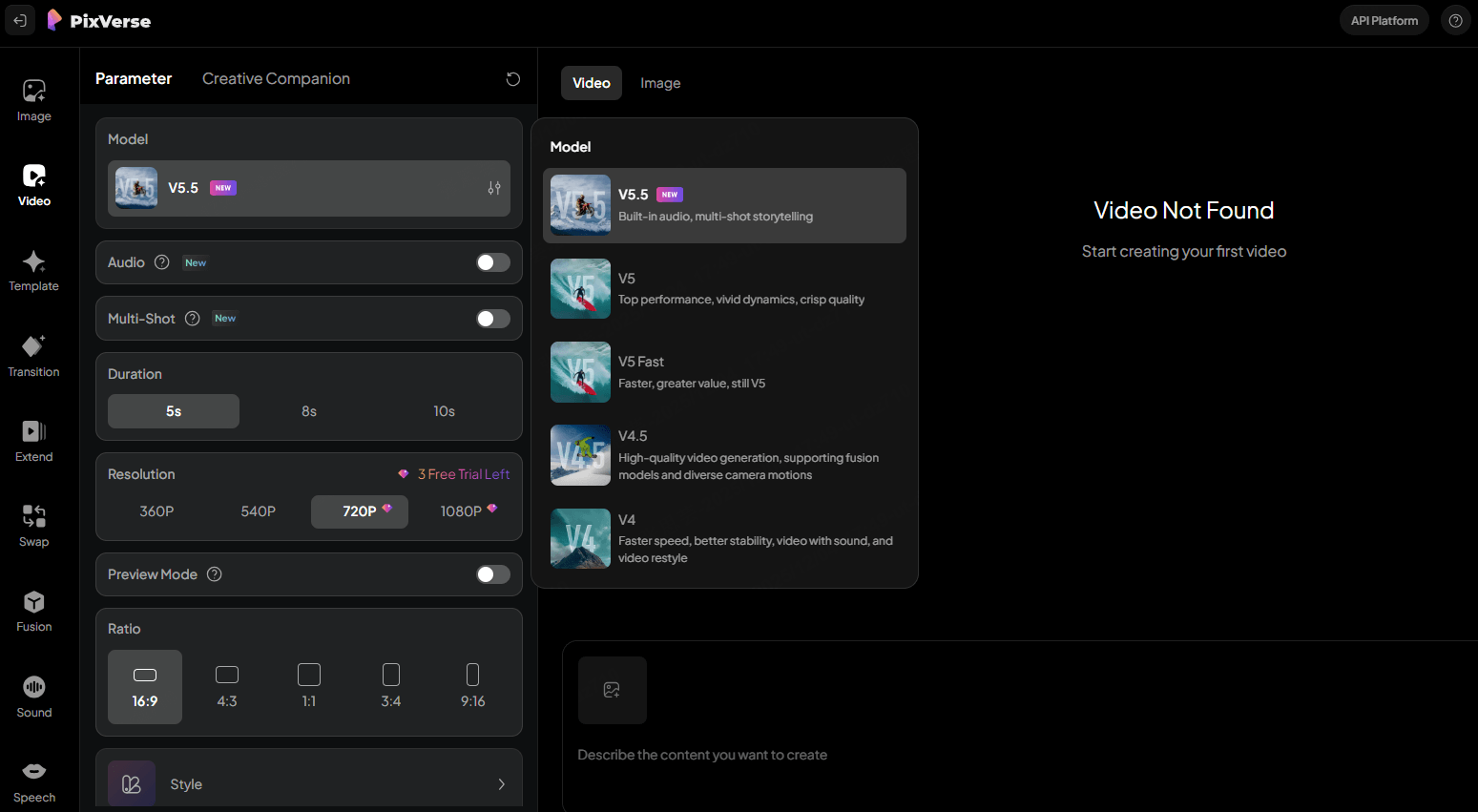1478x812 pixels.
Task: Set duration to 10s
Action: [444, 411]
